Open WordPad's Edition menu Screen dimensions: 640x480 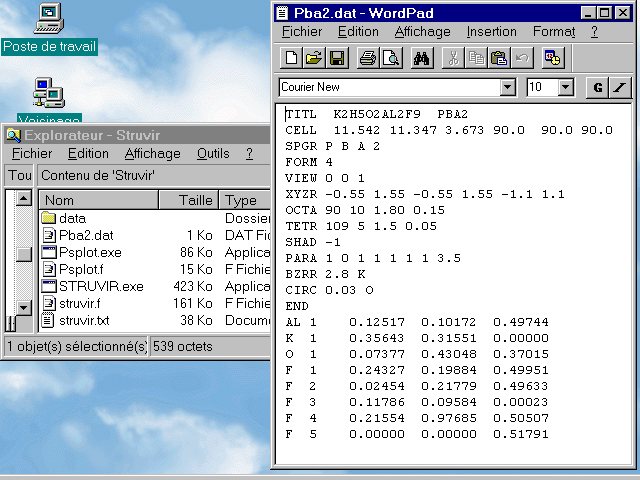click(x=358, y=31)
